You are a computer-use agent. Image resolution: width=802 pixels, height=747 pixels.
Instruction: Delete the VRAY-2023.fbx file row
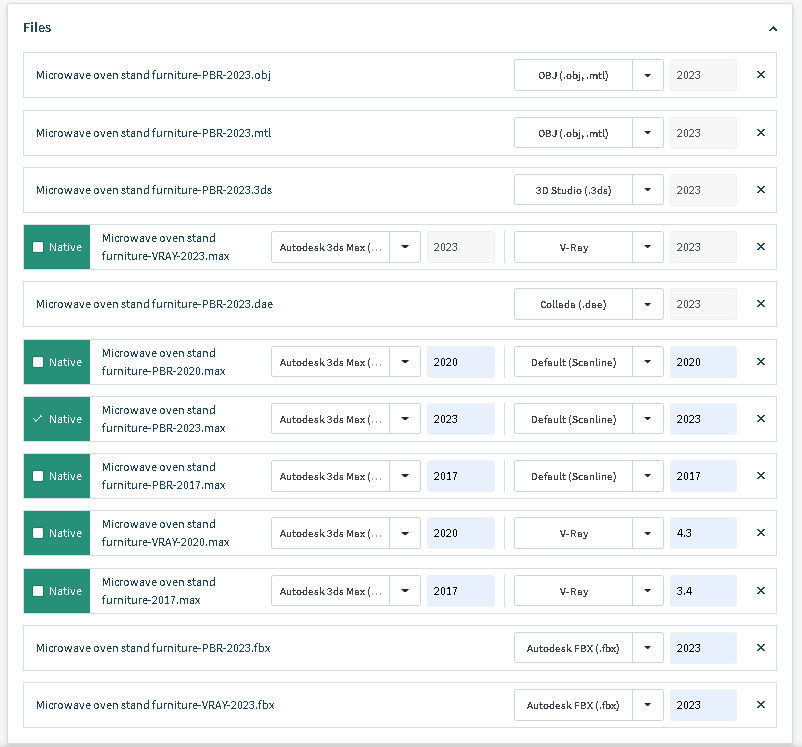[x=760, y=705]
